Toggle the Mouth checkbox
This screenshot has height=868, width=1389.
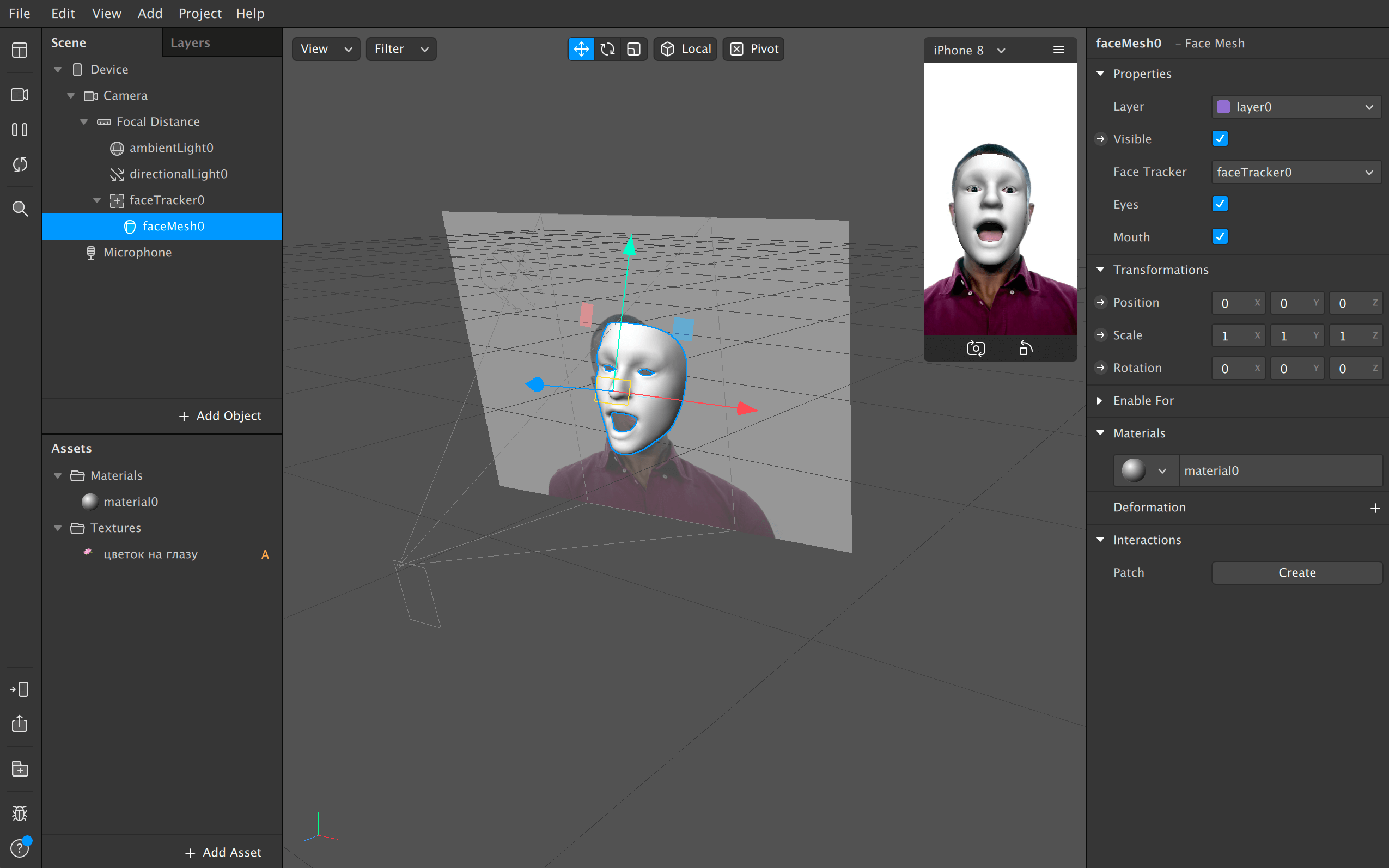coord(1220,237)
